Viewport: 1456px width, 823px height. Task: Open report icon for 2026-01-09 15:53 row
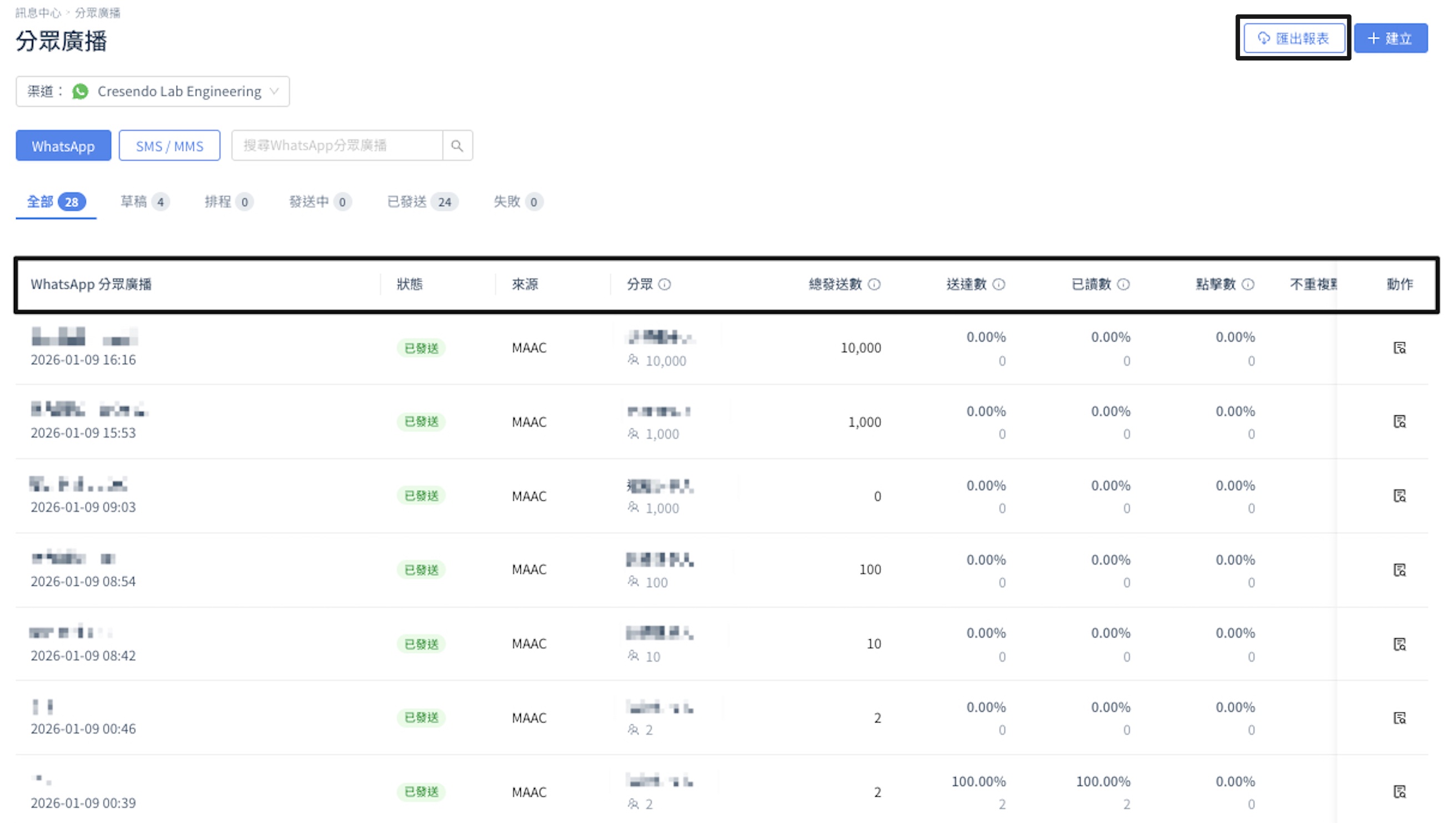(x=1399, y=421)
